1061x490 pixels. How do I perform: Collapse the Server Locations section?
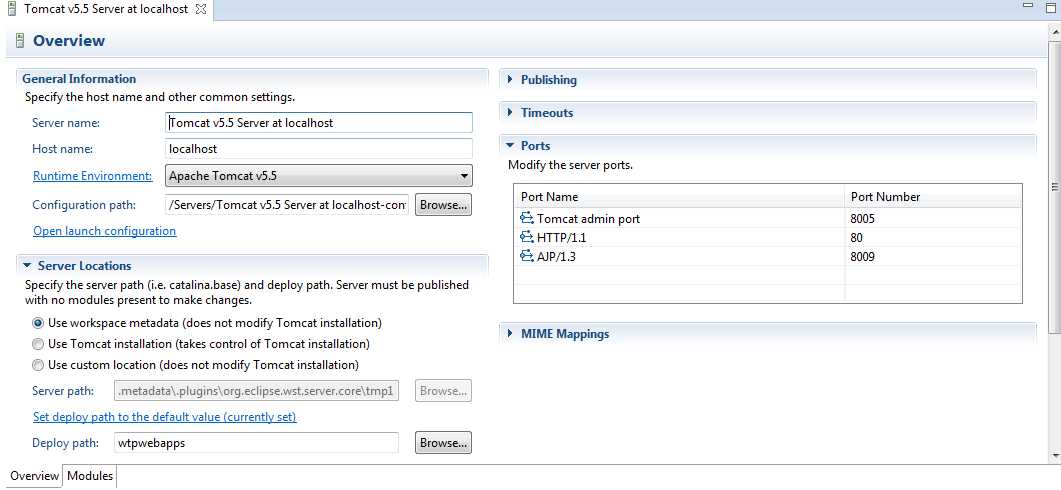[27, 266]
